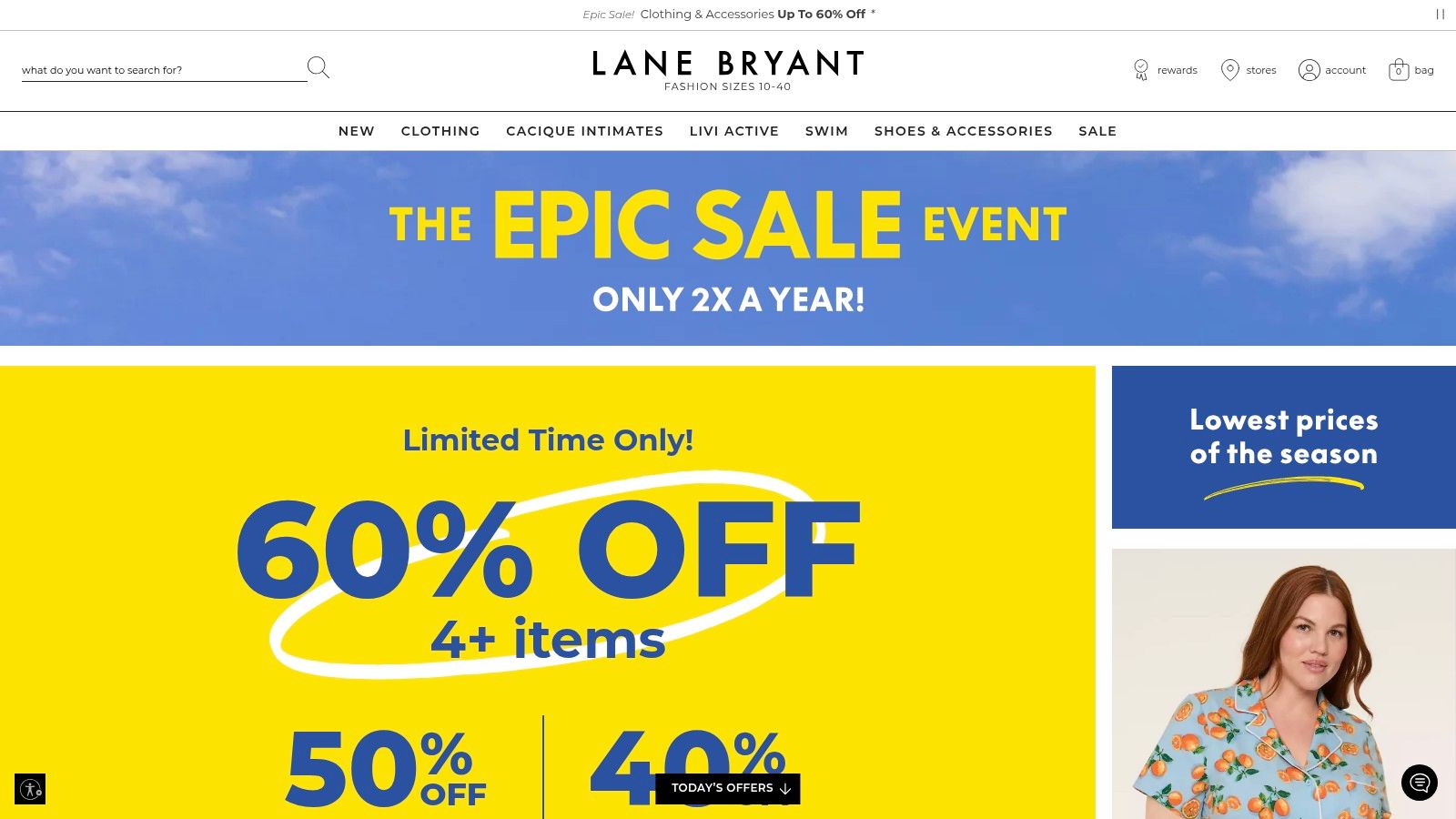Click the search magnifier icon
Screen dimensions: 1456x819
point(318,67)
